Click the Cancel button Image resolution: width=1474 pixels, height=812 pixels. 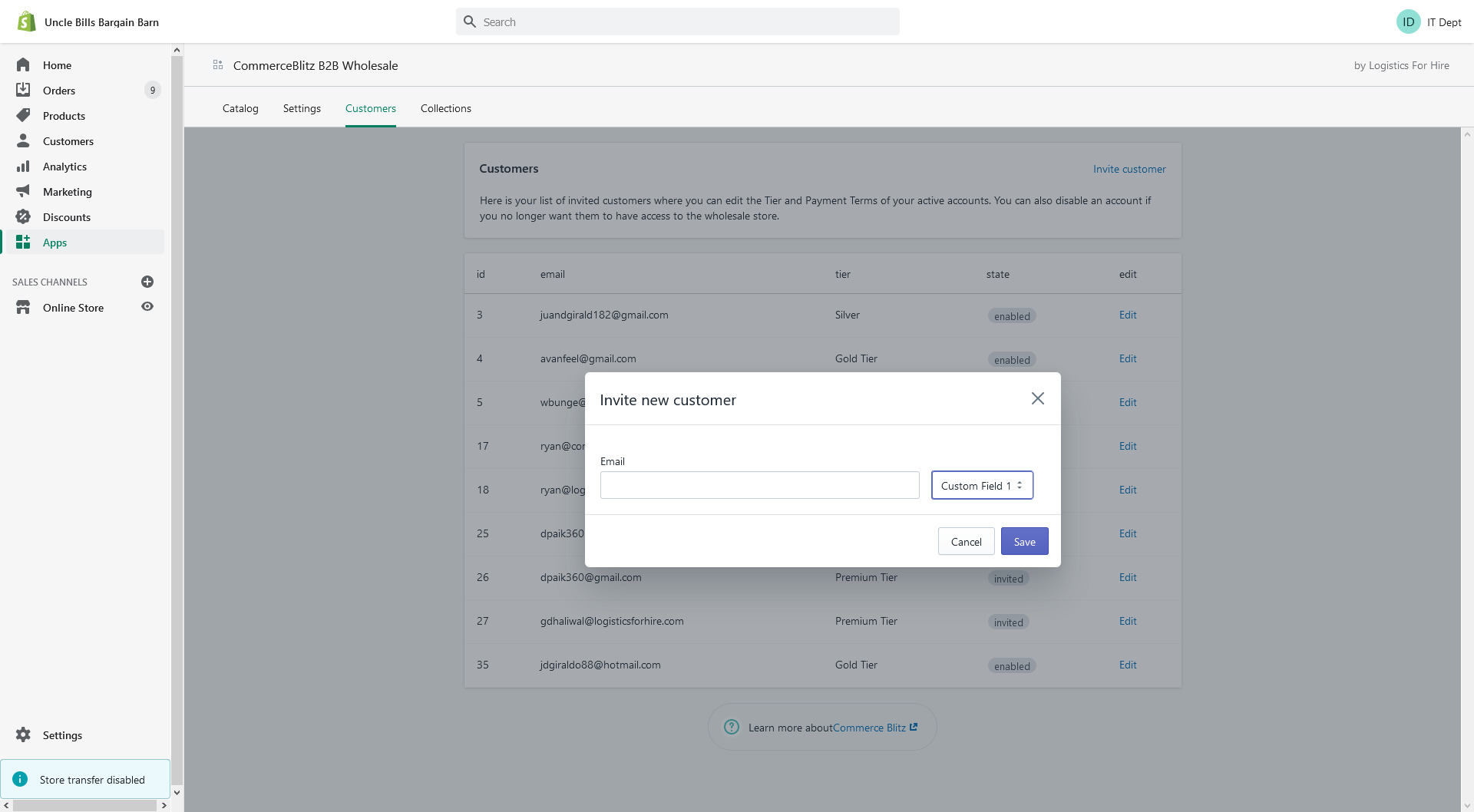click(x=966, y=541)
